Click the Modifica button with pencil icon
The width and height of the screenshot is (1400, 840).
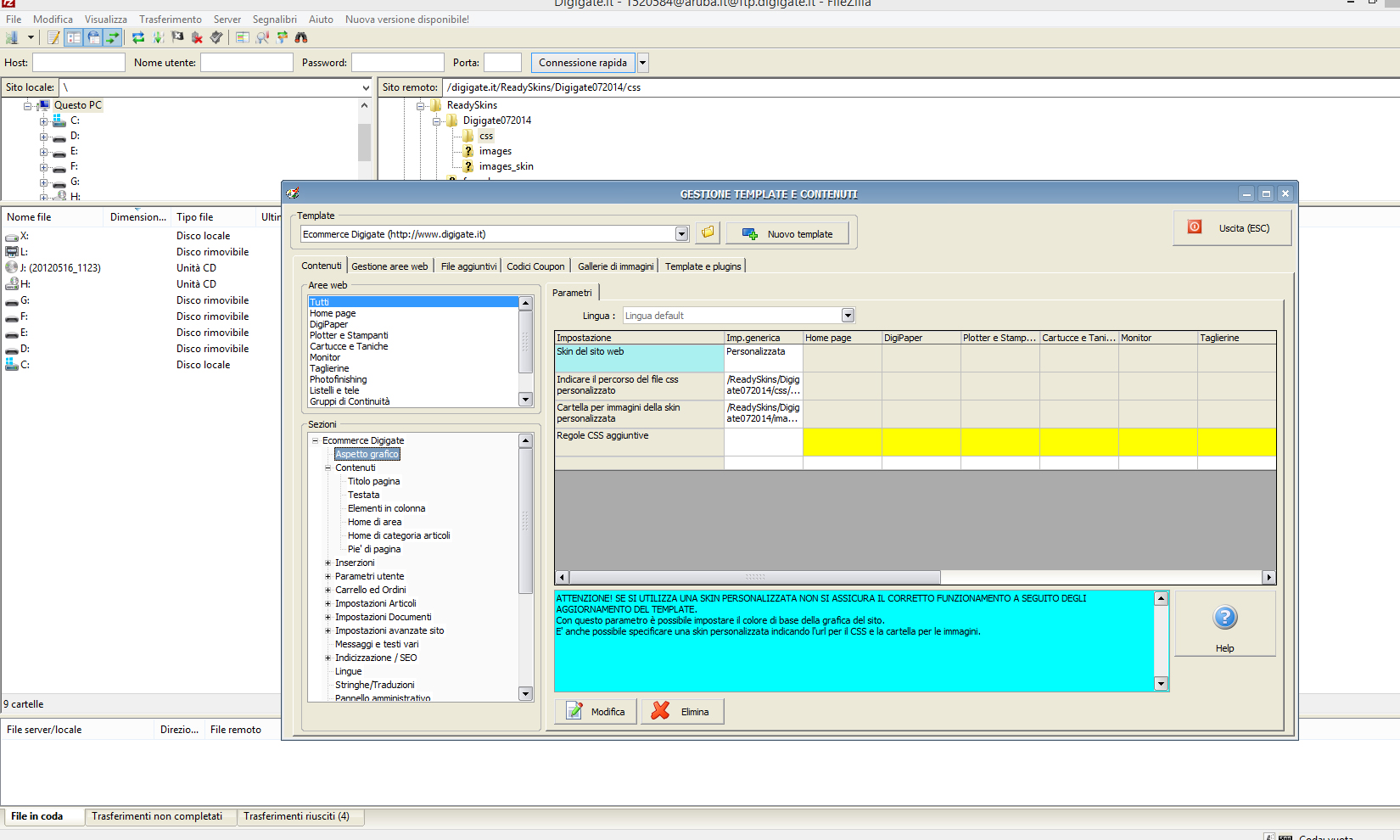pos(596,711)
